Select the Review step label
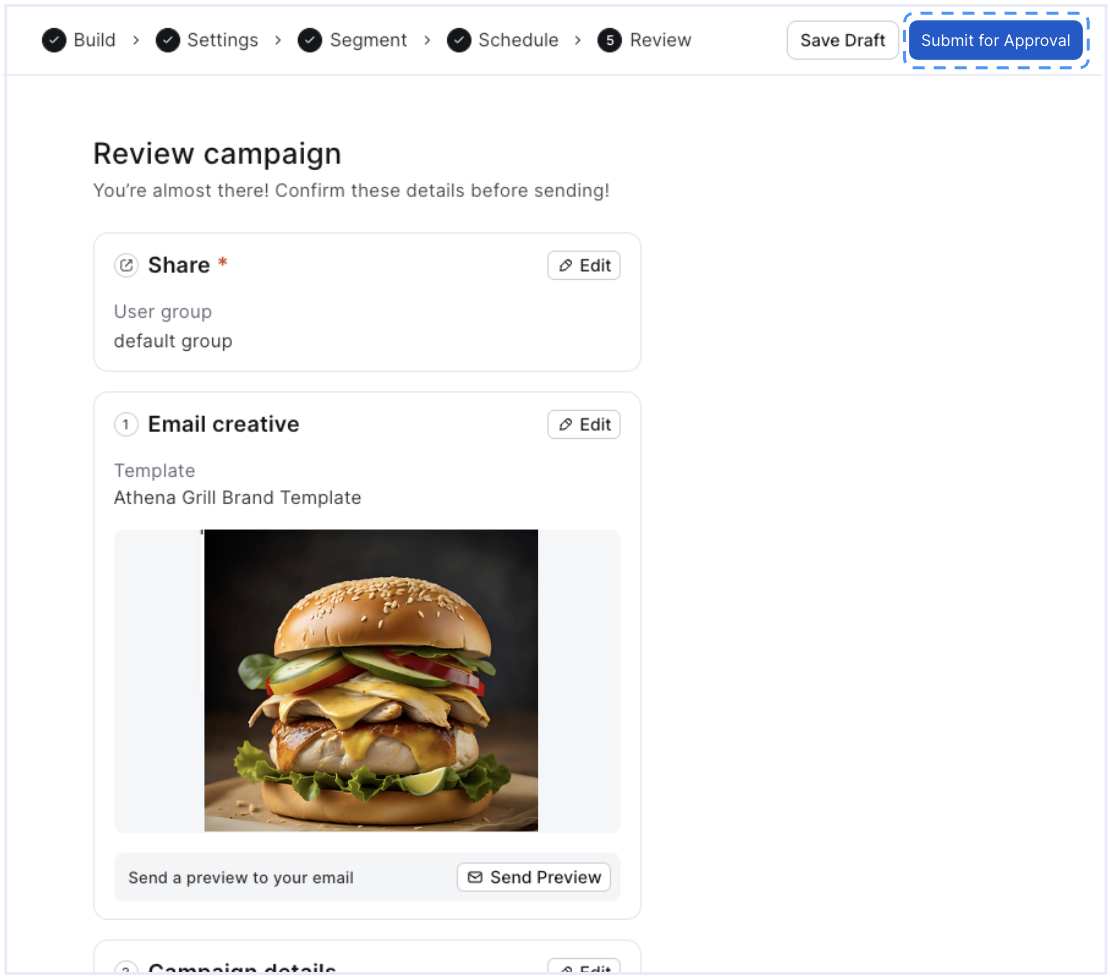Screen dimensions: 1110x980 [x=660, y=40]
